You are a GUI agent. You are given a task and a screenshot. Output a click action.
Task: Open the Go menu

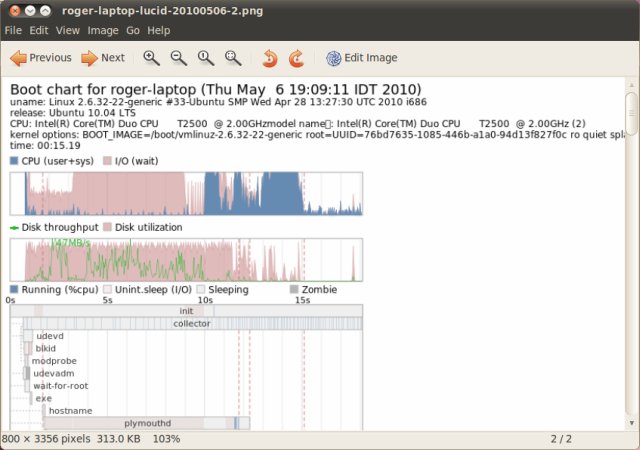(133, 31)
